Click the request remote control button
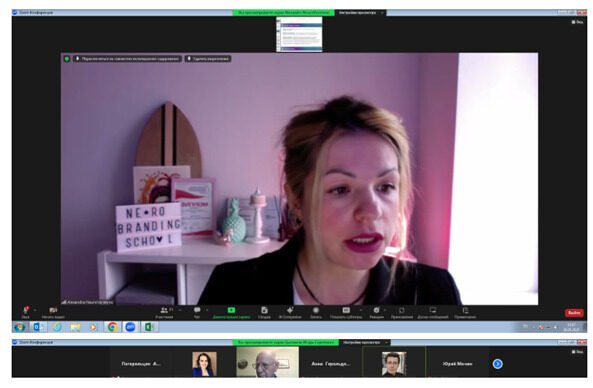593x388 pixels. [x=208, y=59]
